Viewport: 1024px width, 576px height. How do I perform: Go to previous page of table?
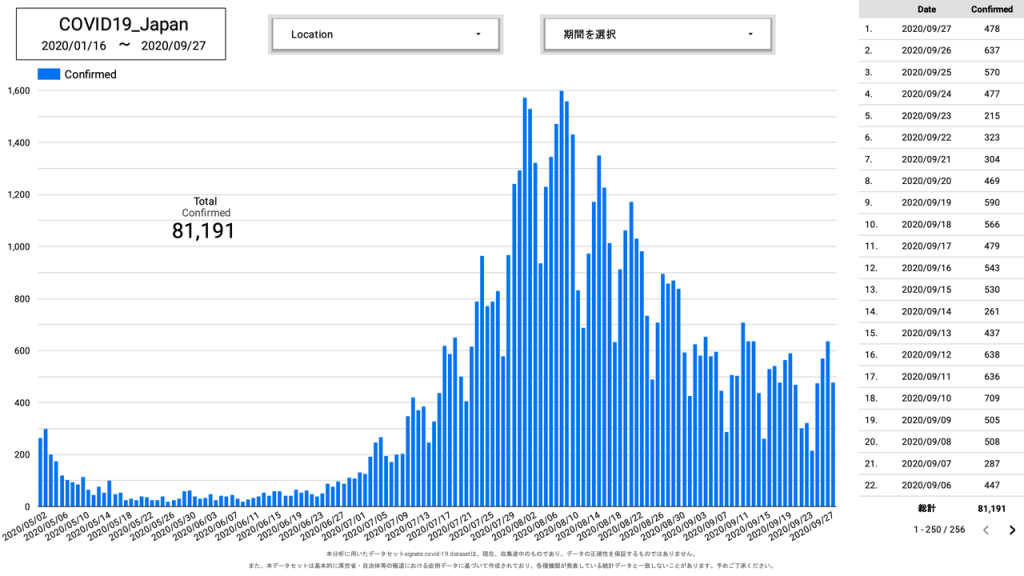tap(985, 530)
